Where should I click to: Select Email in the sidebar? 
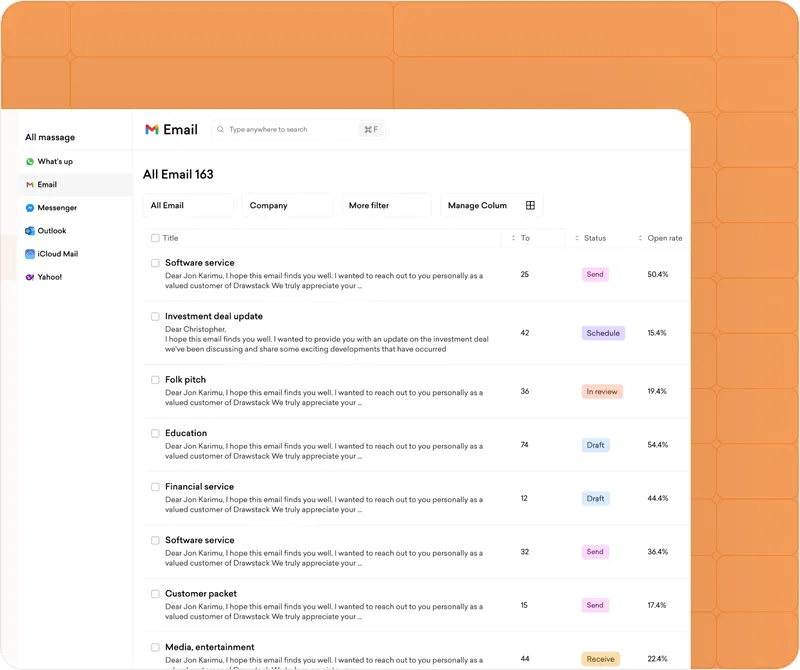coord(74,185)
